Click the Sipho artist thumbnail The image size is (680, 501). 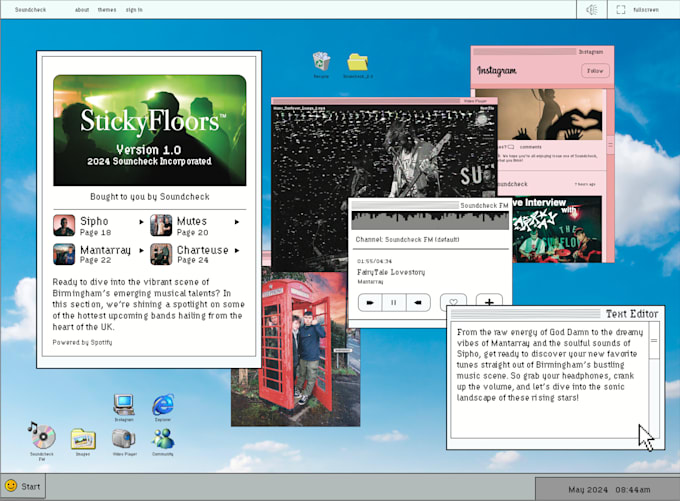(64, 226)
